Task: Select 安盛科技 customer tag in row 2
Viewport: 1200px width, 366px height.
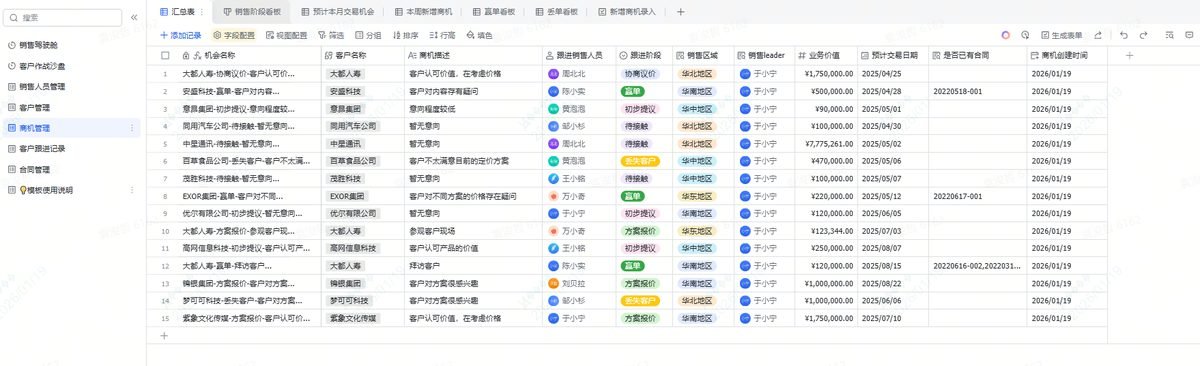Action: tap(346, 91)
